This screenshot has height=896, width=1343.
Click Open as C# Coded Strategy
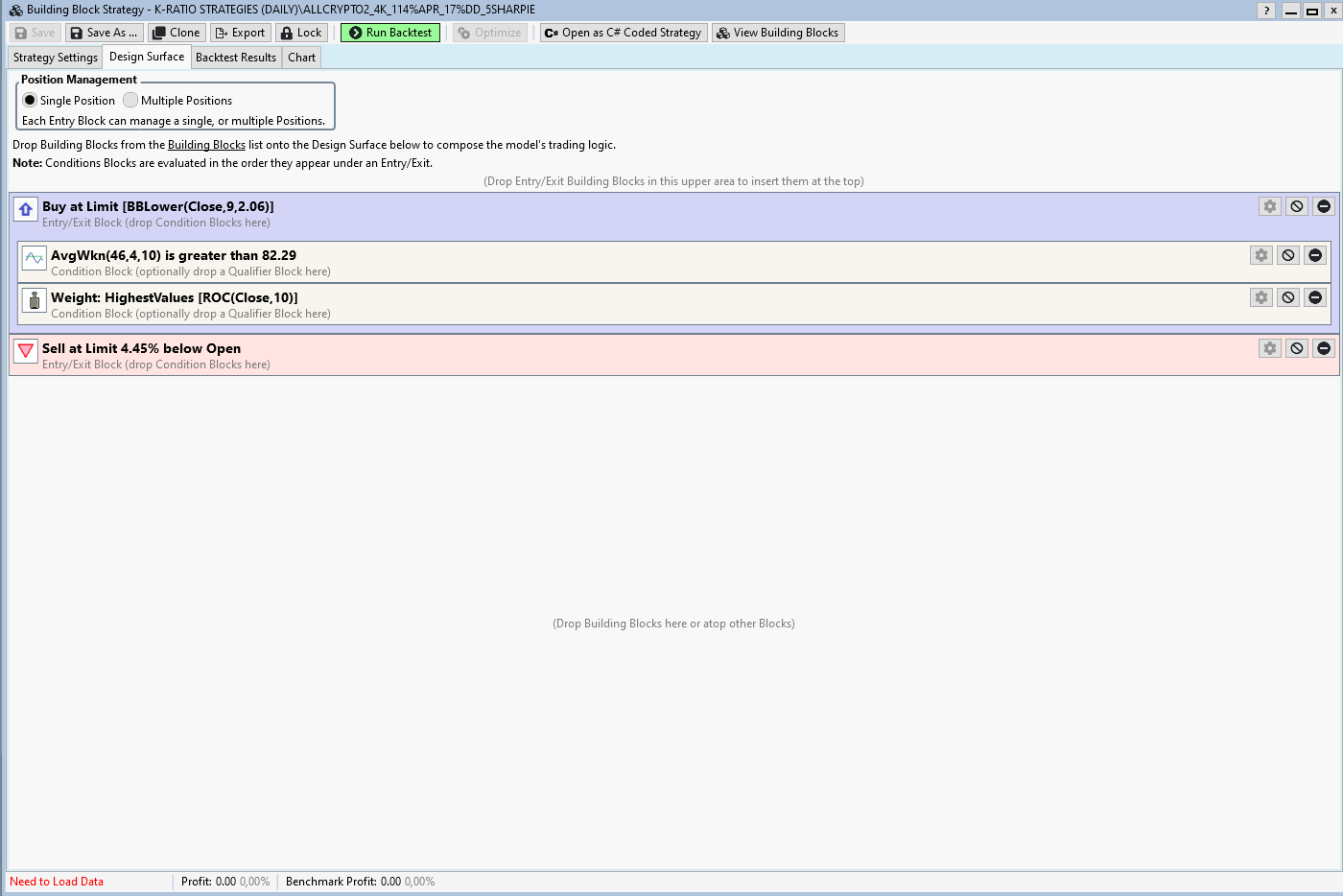point(624,33)
